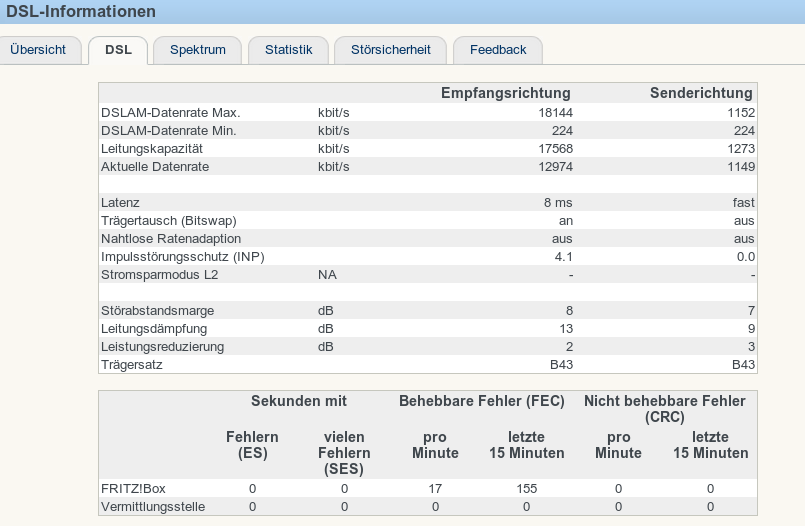Select the current data rate value 12974
The width and height of the screenshot is (805, 526).
click(x=554, y=167)
